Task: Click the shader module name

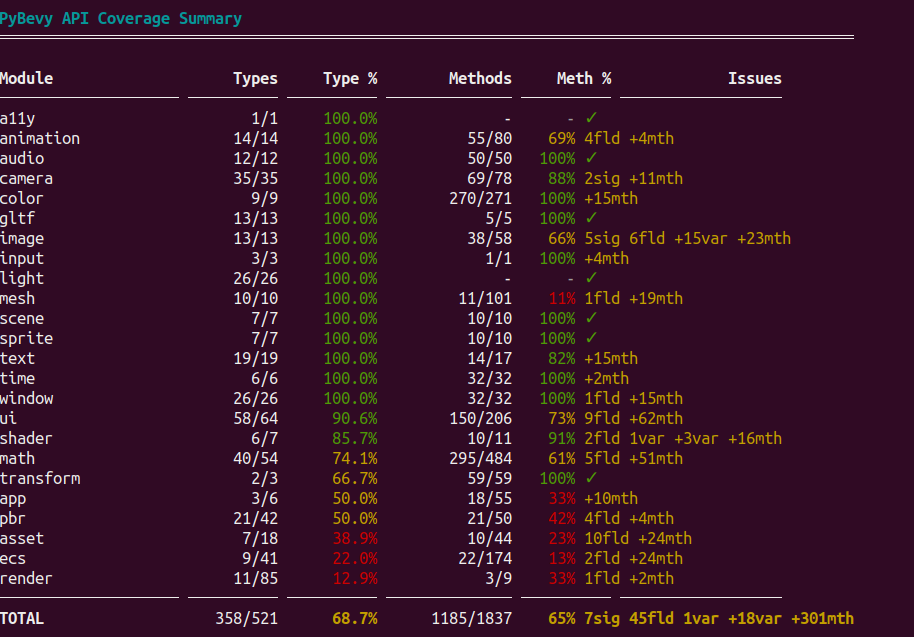Action: pos(26,439)
